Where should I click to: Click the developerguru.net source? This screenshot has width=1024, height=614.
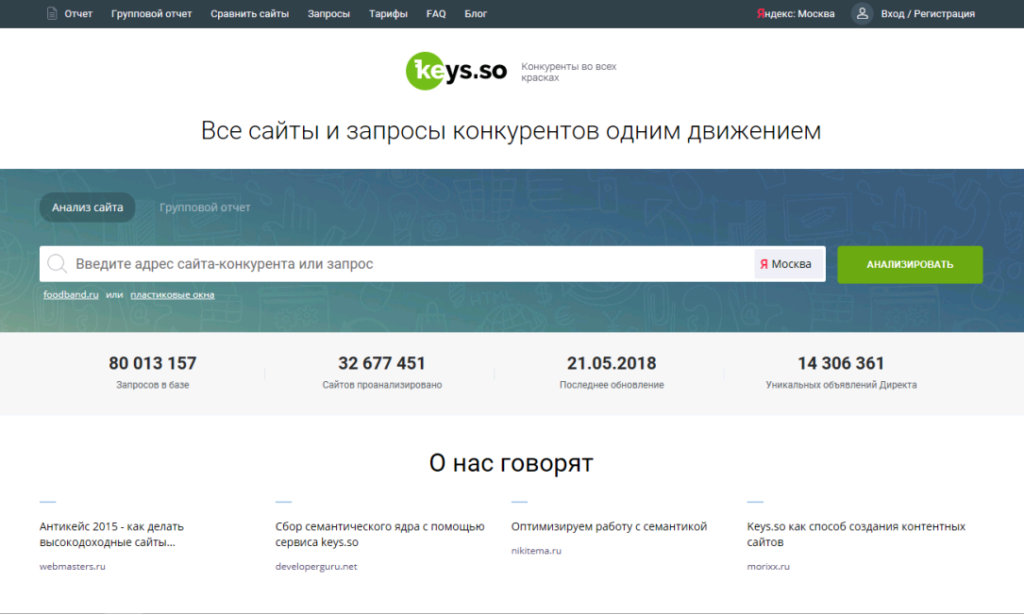coord(316,566)
